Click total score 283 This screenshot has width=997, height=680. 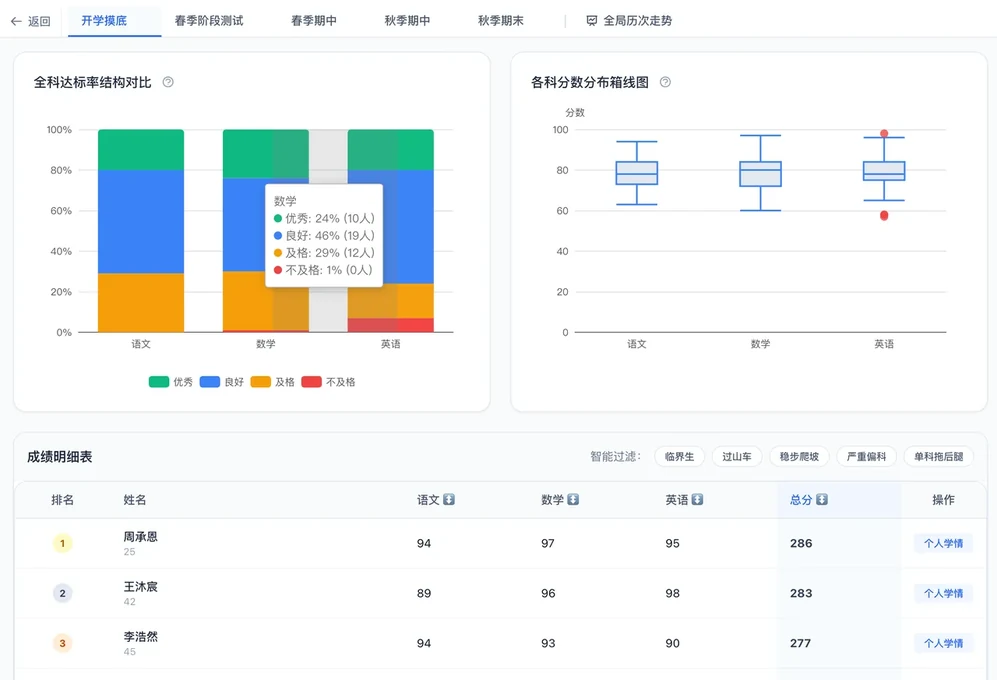tap(801, 593)
